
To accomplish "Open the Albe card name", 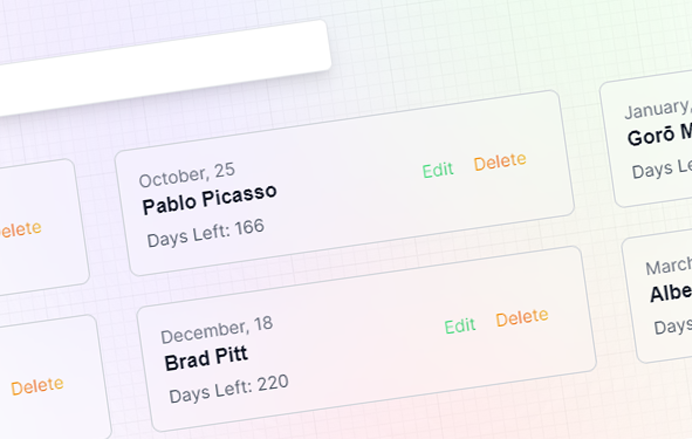I will pyautogui.click(x=670, y=293).
